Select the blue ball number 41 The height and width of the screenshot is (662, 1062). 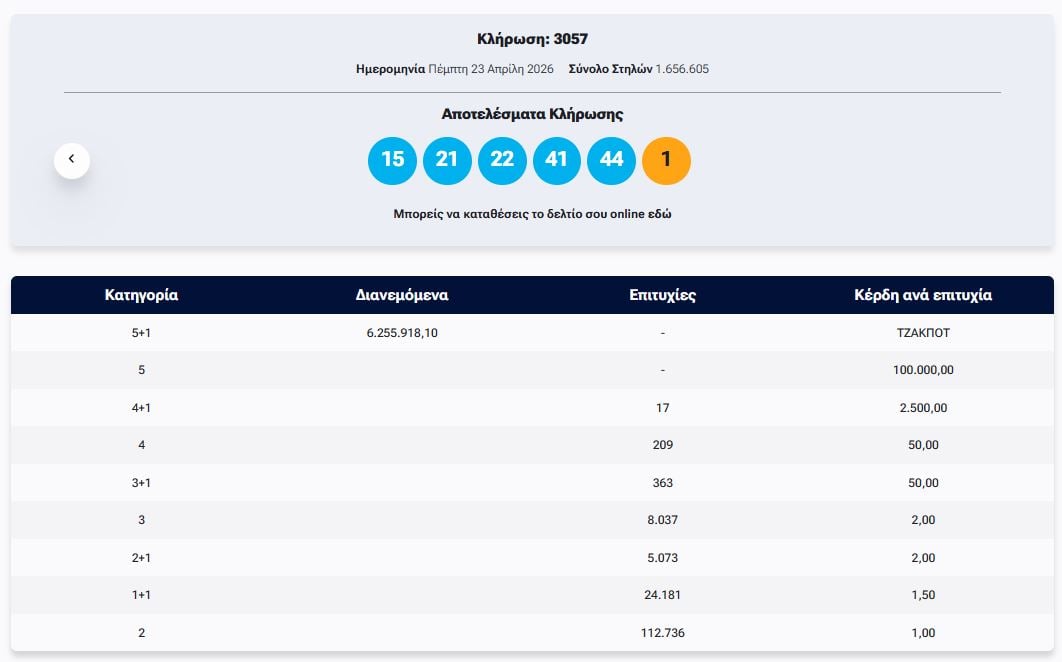coord(557,160)
